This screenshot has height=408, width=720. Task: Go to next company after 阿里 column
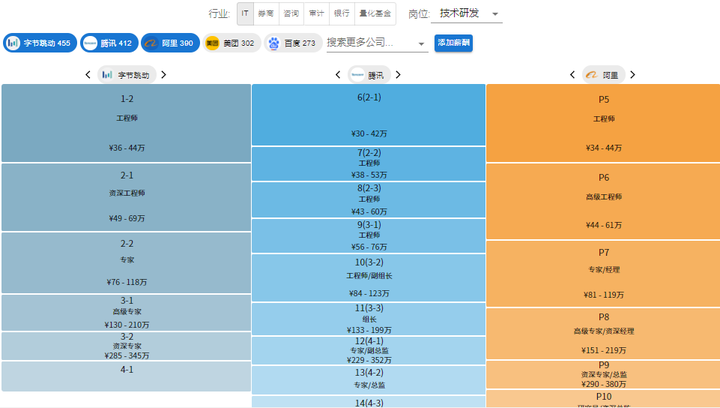632,74
